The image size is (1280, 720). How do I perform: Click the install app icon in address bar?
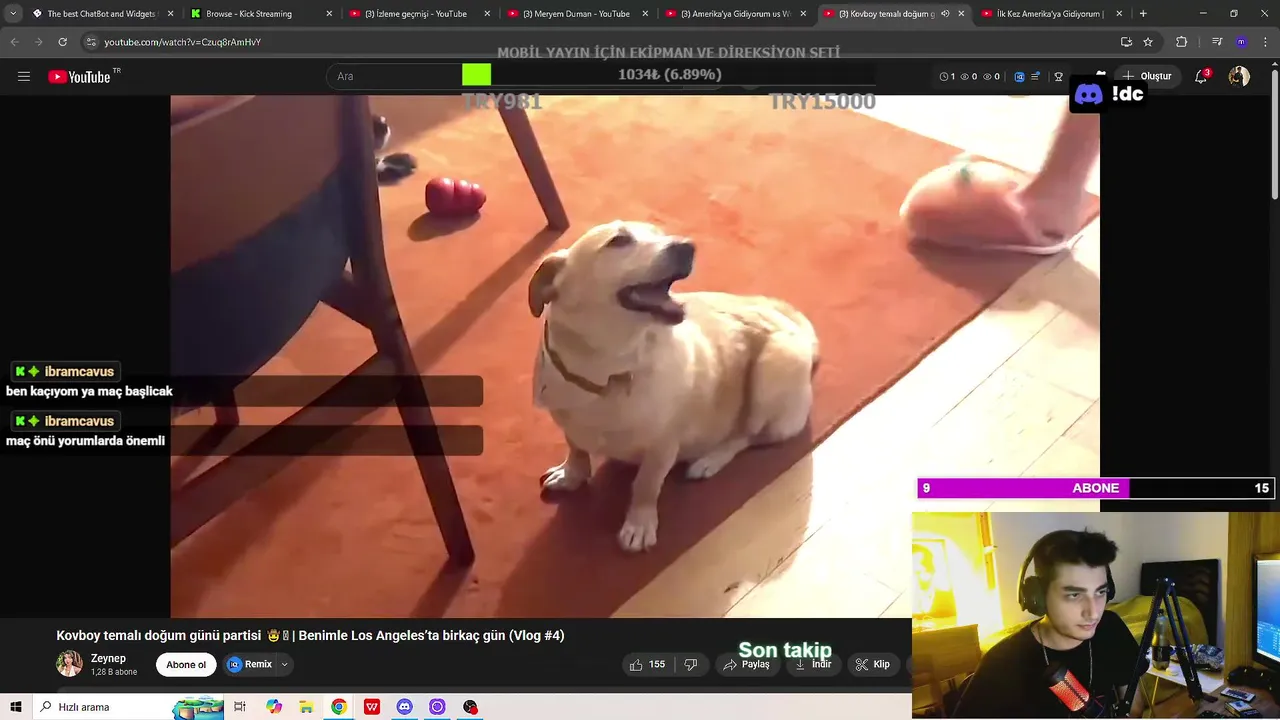pyautogui.click(x=1126, y=42)
